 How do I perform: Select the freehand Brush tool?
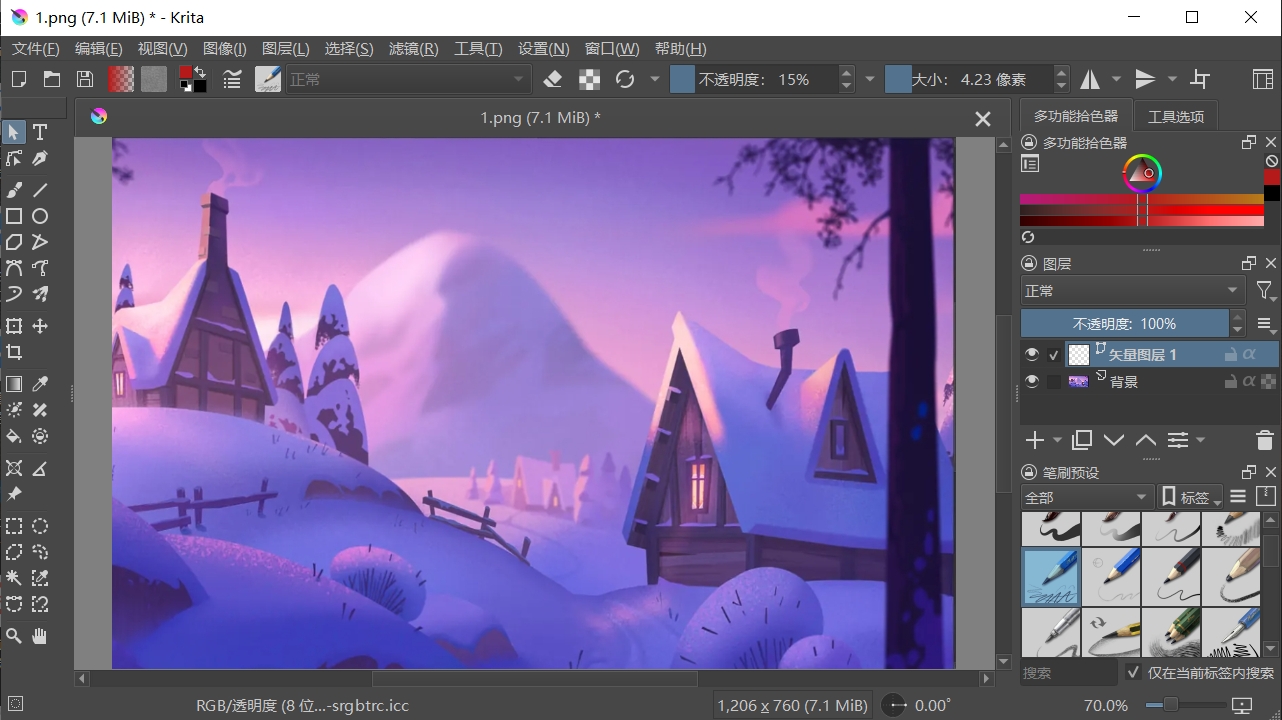coord(14,190)
